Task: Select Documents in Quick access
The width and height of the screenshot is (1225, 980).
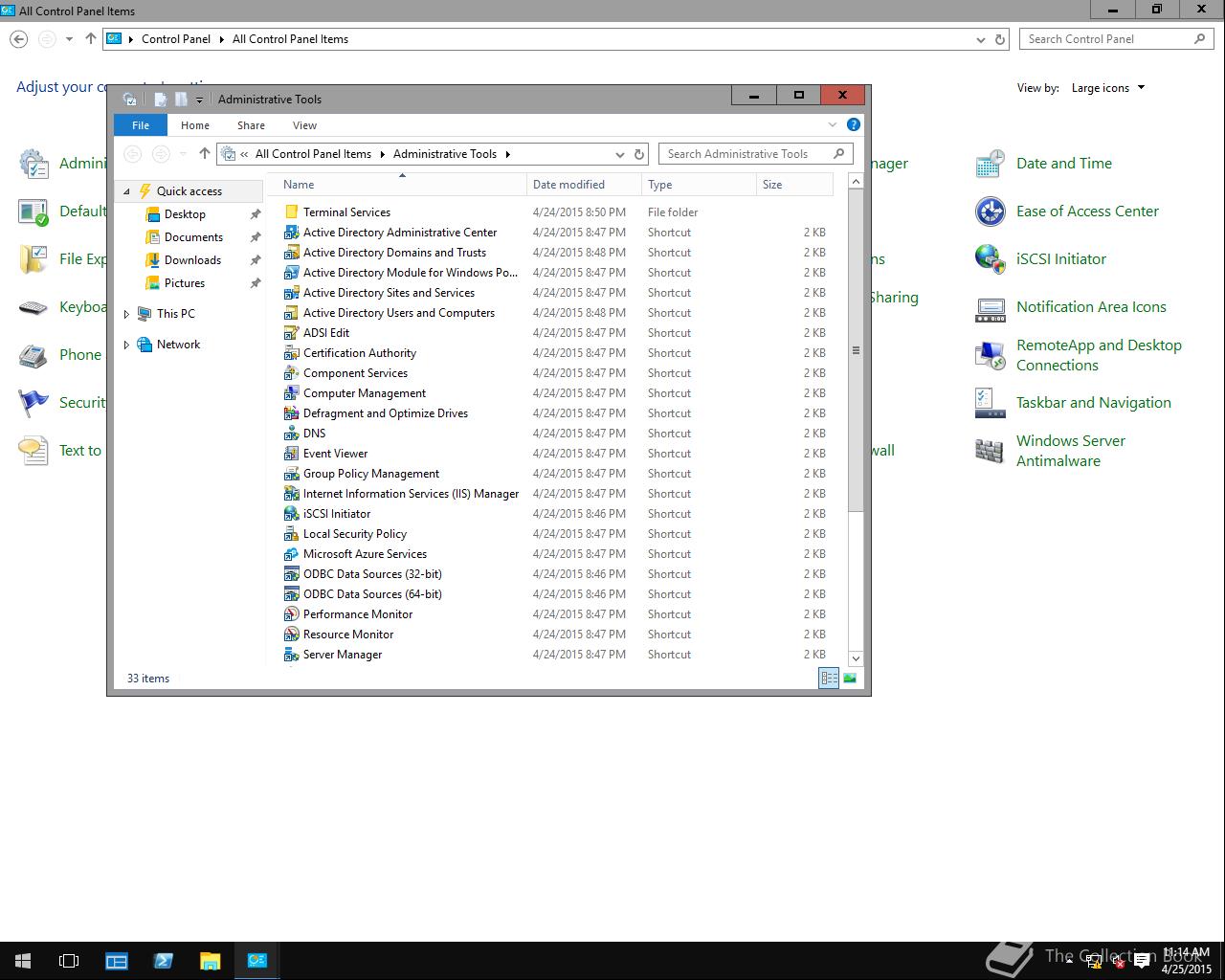Action: (x=193, y=237)
